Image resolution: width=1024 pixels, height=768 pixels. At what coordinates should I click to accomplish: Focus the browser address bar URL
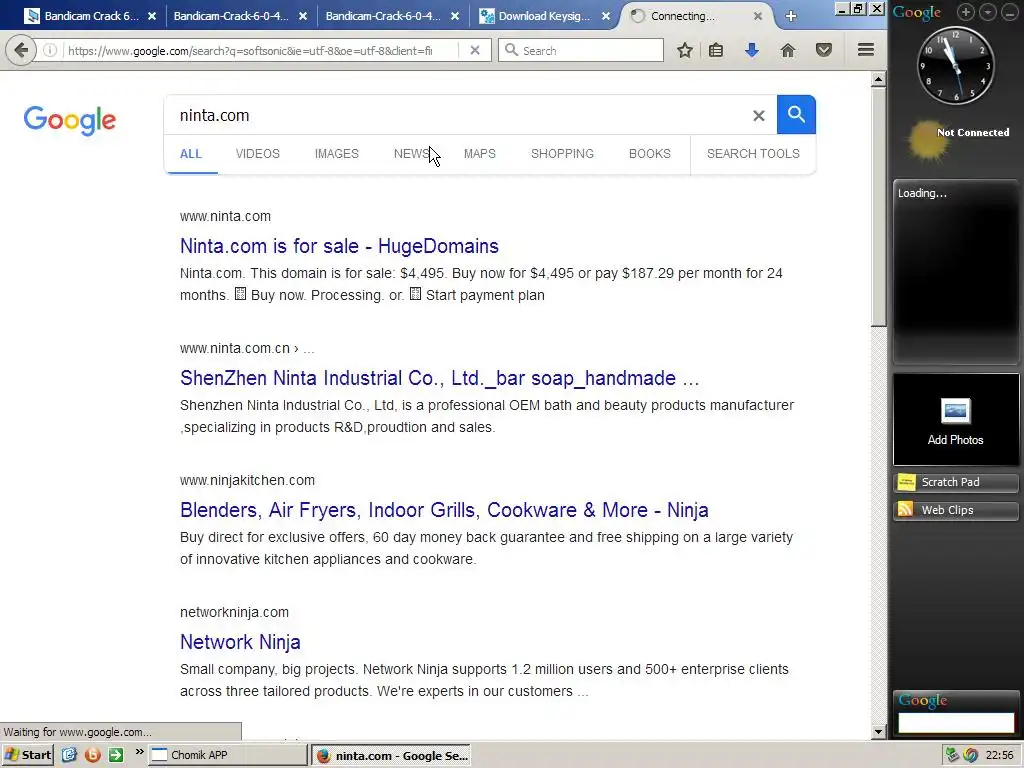point(250,50)
